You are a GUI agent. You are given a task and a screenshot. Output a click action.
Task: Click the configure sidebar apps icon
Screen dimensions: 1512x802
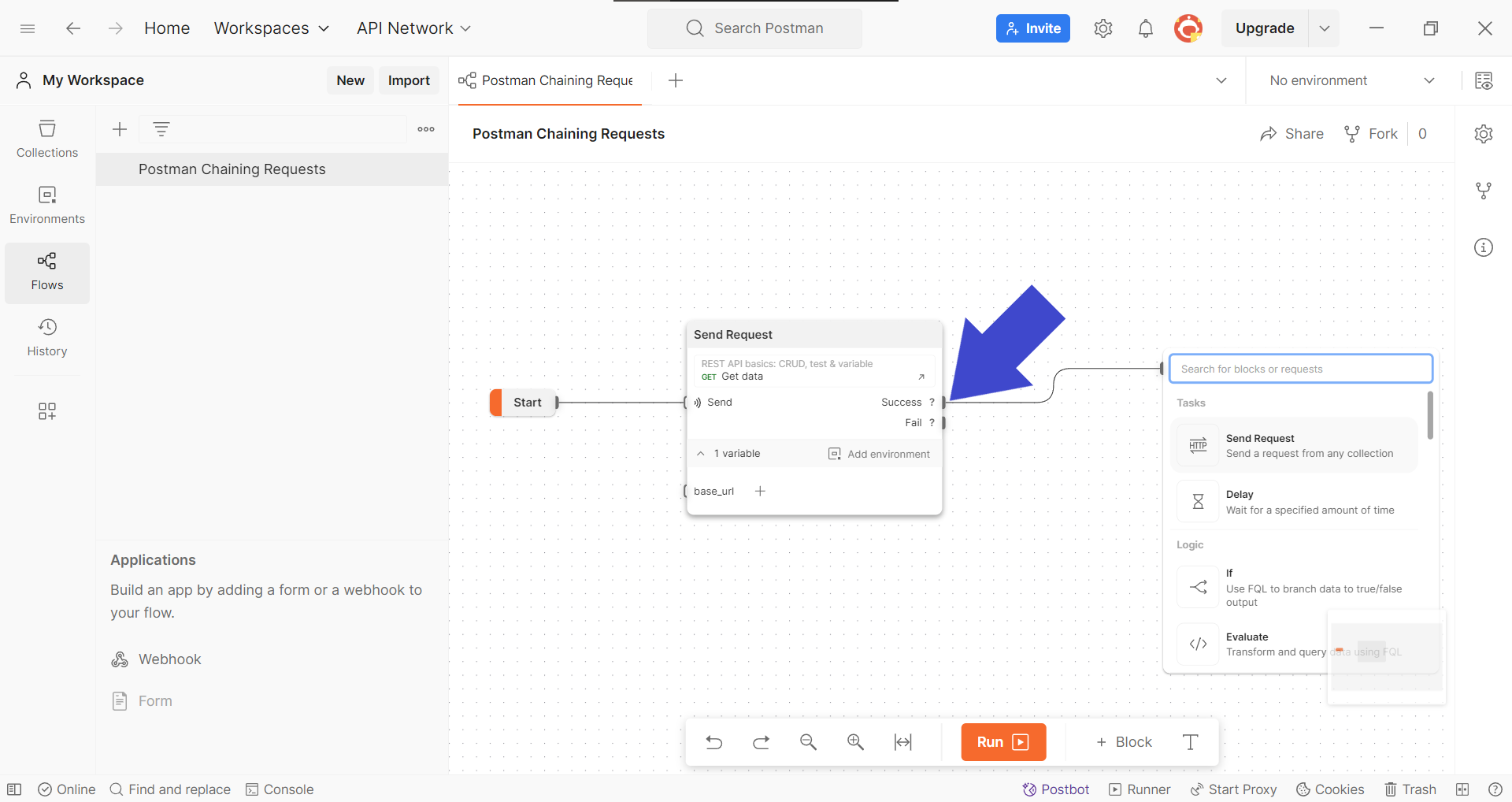coord(47,411)
